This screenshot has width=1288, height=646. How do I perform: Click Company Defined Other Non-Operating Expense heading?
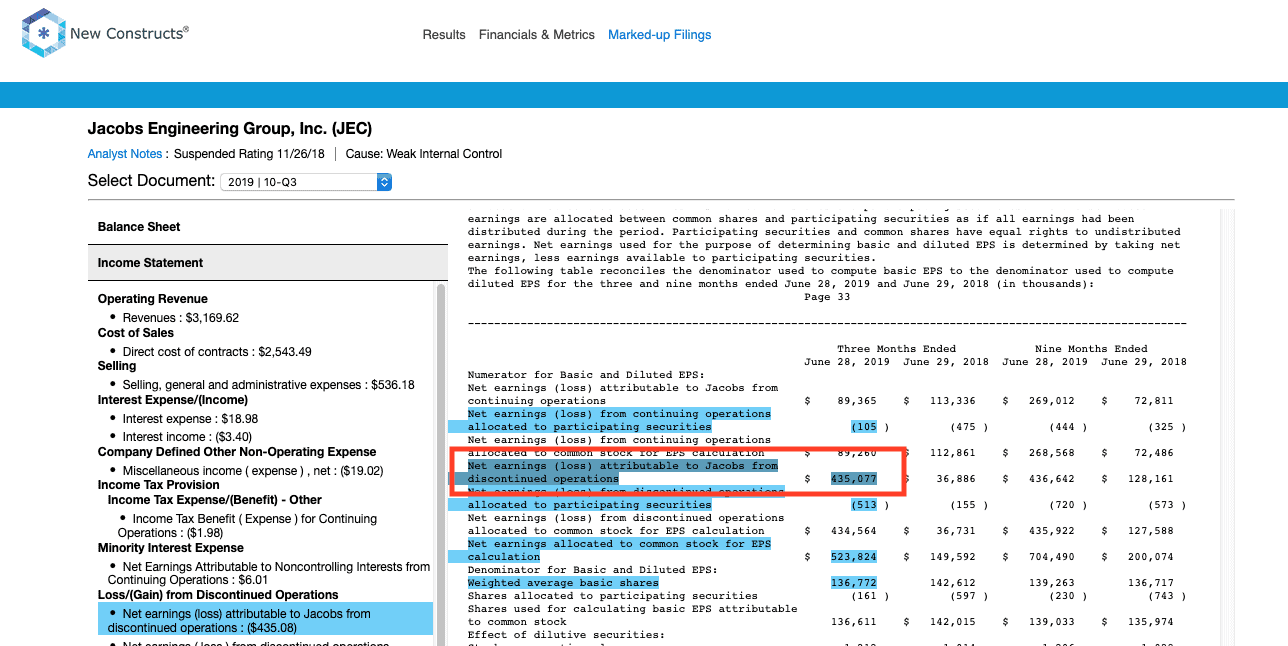pos(237,452)
